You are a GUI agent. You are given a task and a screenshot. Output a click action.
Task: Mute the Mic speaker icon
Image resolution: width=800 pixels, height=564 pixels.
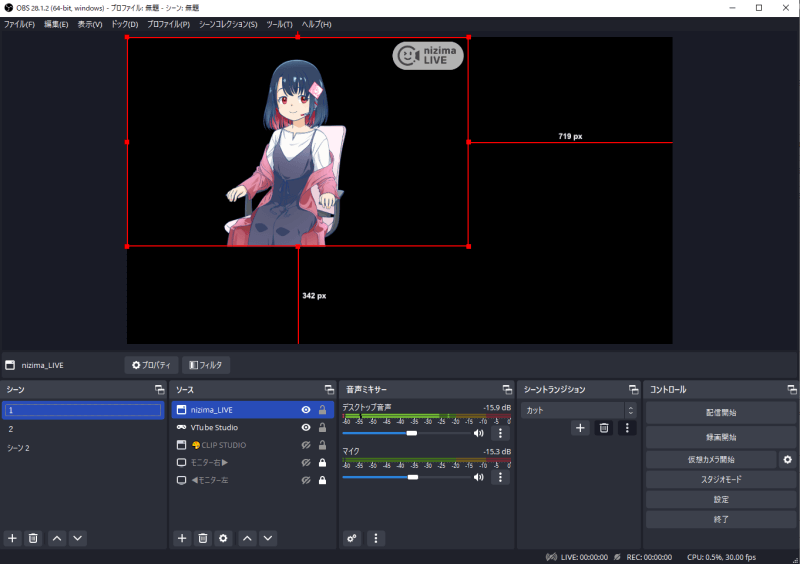479,477
